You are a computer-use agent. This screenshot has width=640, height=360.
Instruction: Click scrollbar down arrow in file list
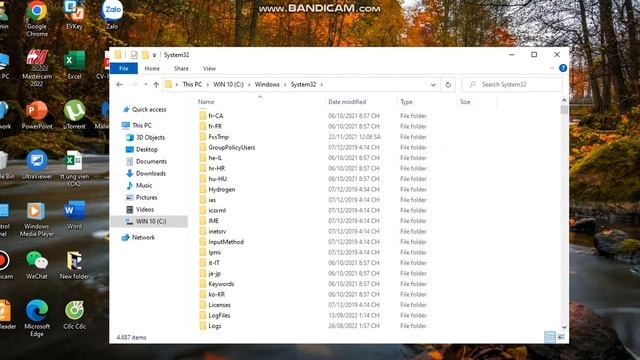coord(564,327)
